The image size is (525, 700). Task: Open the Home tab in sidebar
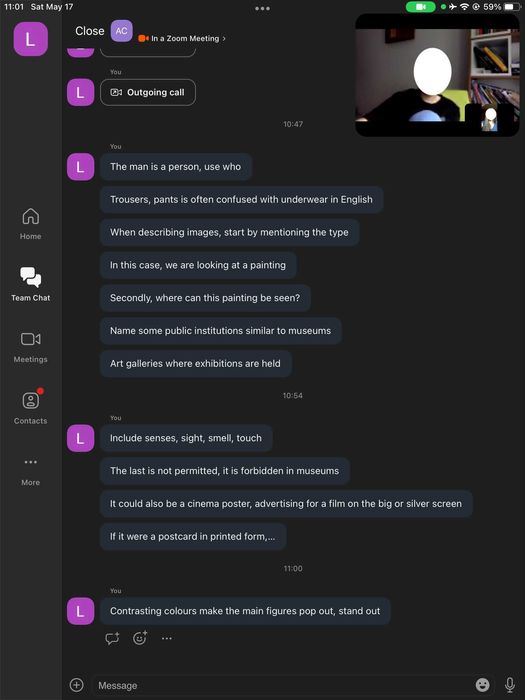30,224
